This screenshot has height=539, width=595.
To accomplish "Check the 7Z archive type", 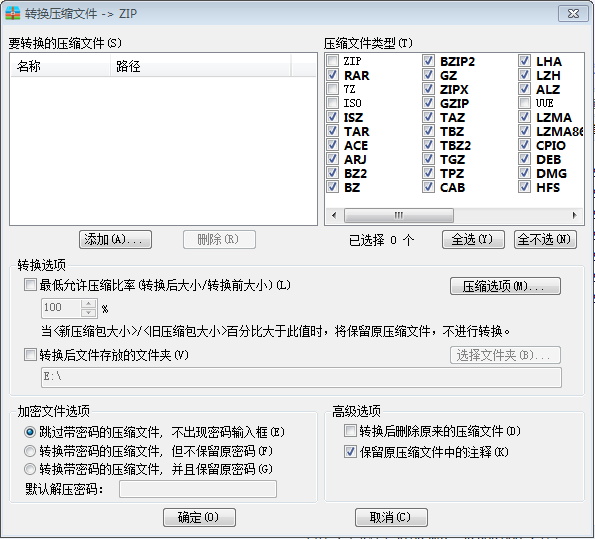I will tap(333, 89).
